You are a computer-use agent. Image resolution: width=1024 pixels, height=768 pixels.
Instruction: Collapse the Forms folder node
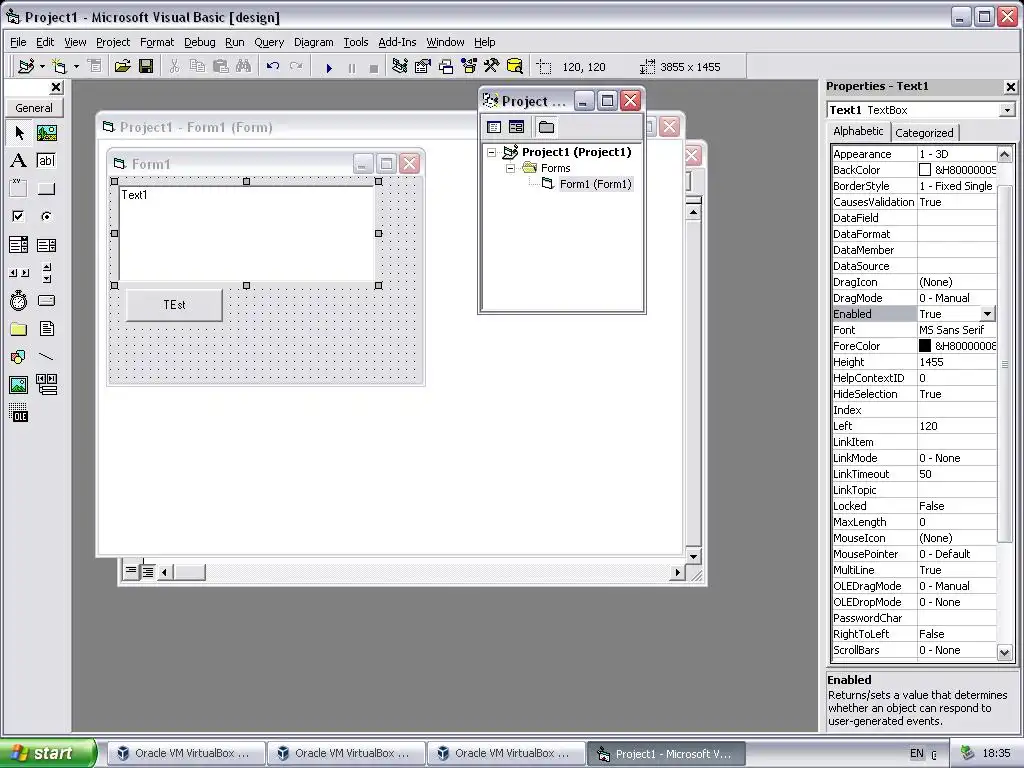(x=511, y=168)
